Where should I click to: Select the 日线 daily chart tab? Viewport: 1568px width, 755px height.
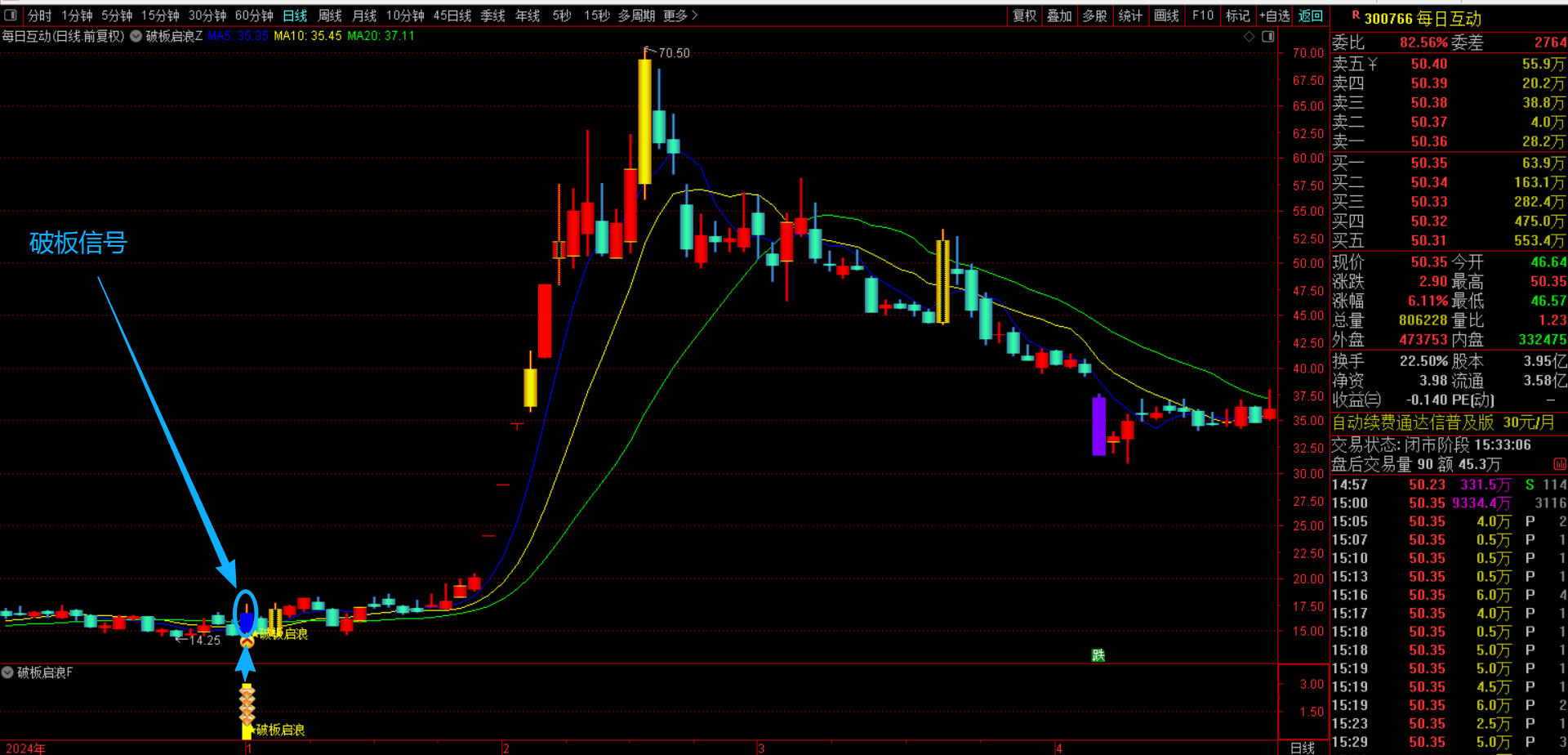295,16
